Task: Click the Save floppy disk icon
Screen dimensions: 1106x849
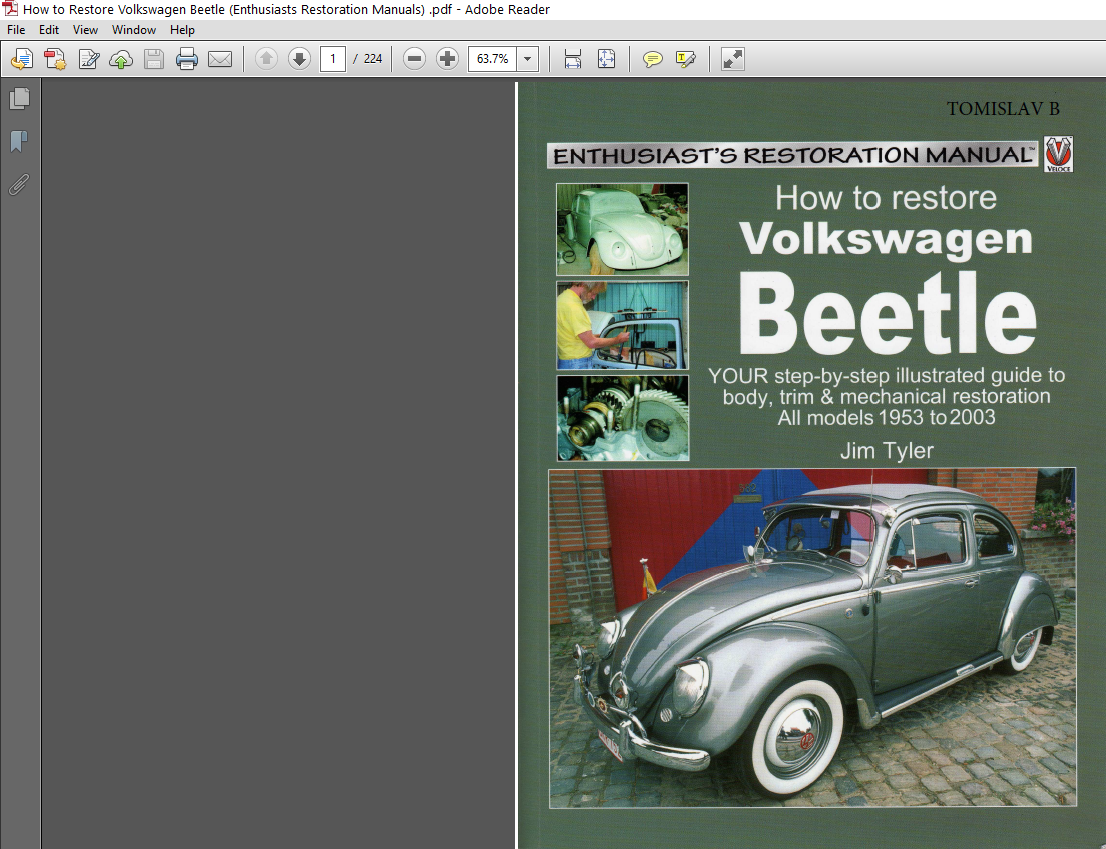Action: click(154, 59)
